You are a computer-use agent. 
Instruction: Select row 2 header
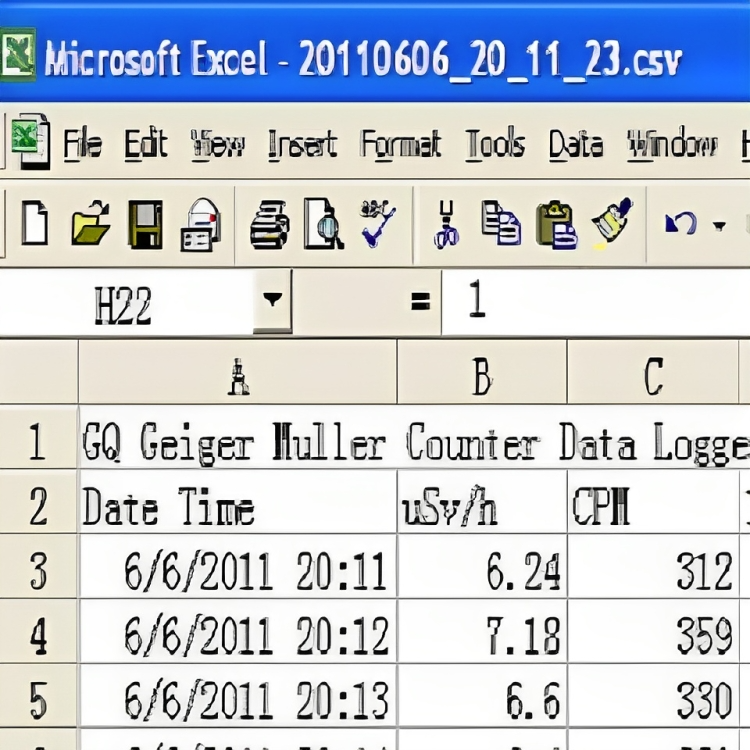[x=38, y=502]
